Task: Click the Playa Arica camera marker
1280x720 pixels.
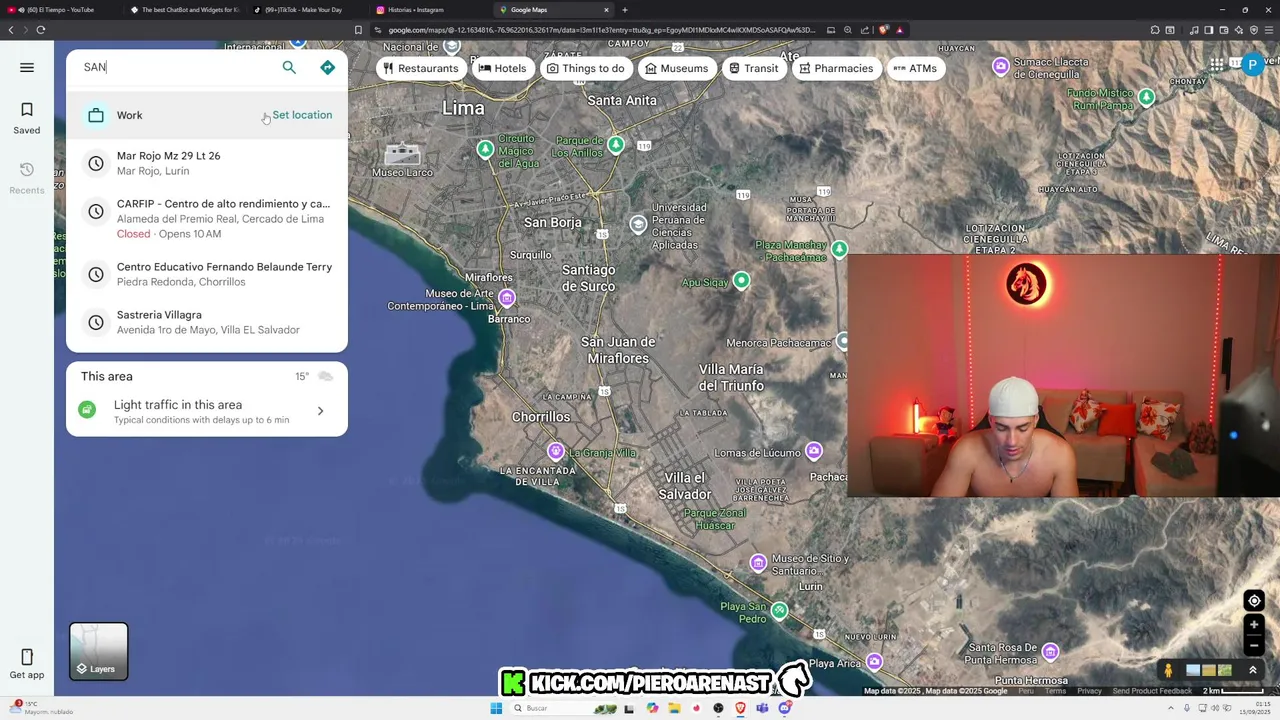Action: pyautogui.click(x=875, y=662)
